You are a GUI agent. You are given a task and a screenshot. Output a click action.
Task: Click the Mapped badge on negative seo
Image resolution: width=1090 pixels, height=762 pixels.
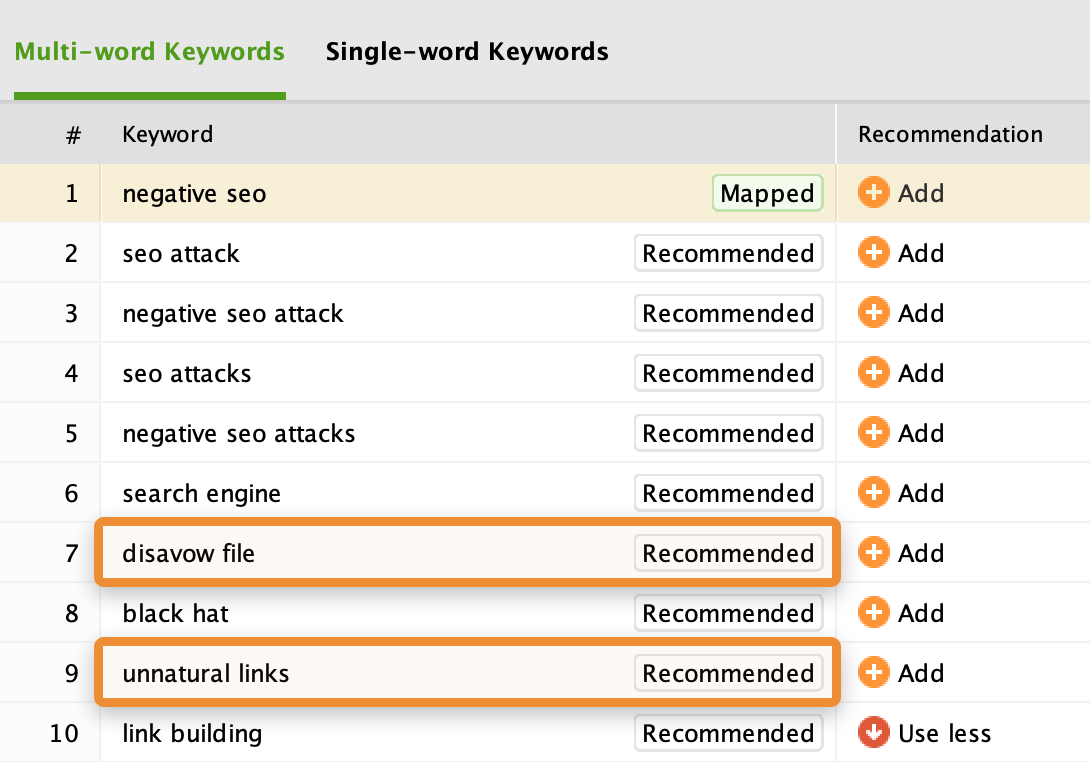tap(767, 193)
